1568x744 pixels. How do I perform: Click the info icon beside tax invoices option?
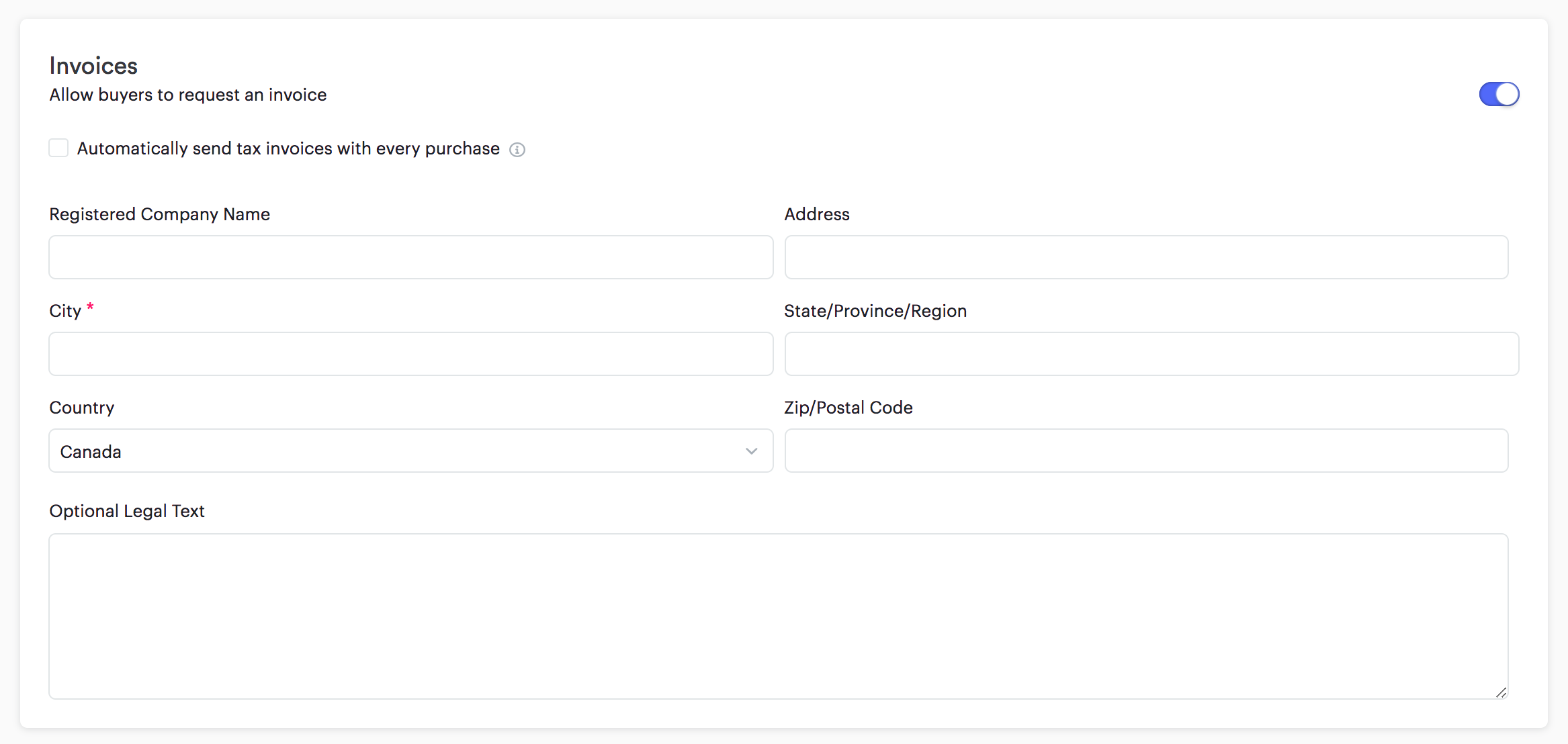517,149
